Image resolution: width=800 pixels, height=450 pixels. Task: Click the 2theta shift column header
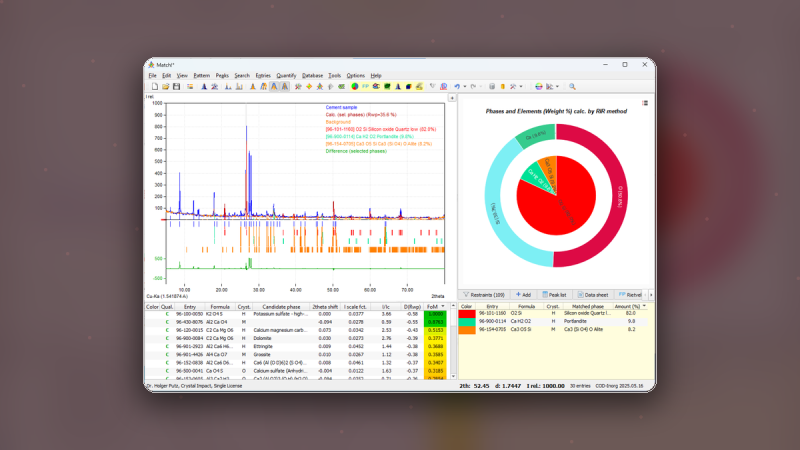pyautogui.click(x=325, y=307)
